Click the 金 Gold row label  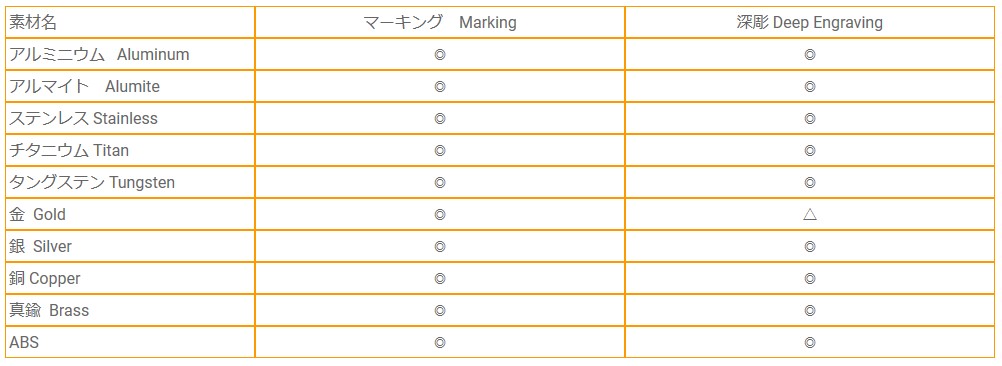(x=37, y=215)
